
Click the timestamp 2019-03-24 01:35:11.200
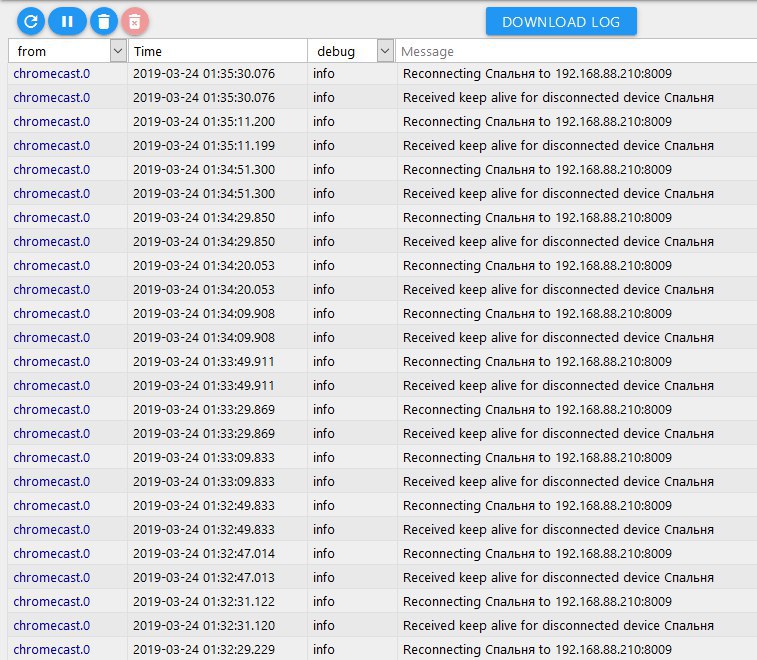point(204,121)
